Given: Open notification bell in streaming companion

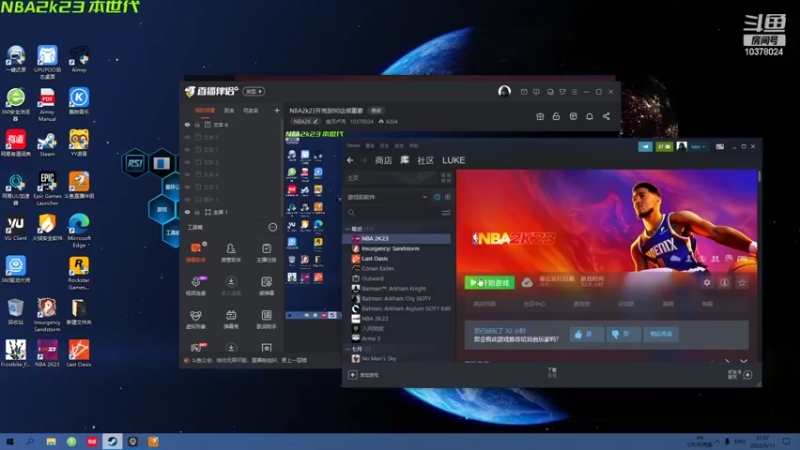Looking at the screenshot, I should point(589,117).
